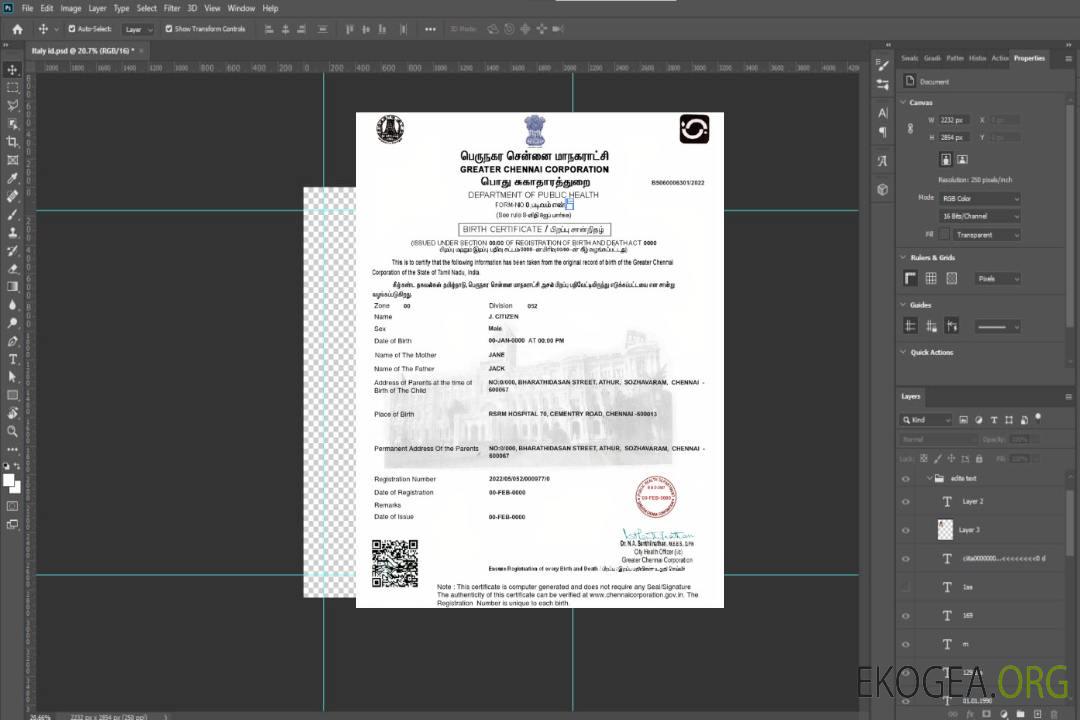
Task: Open the RGB Color mode dropdown
Action: pos(980,198)
